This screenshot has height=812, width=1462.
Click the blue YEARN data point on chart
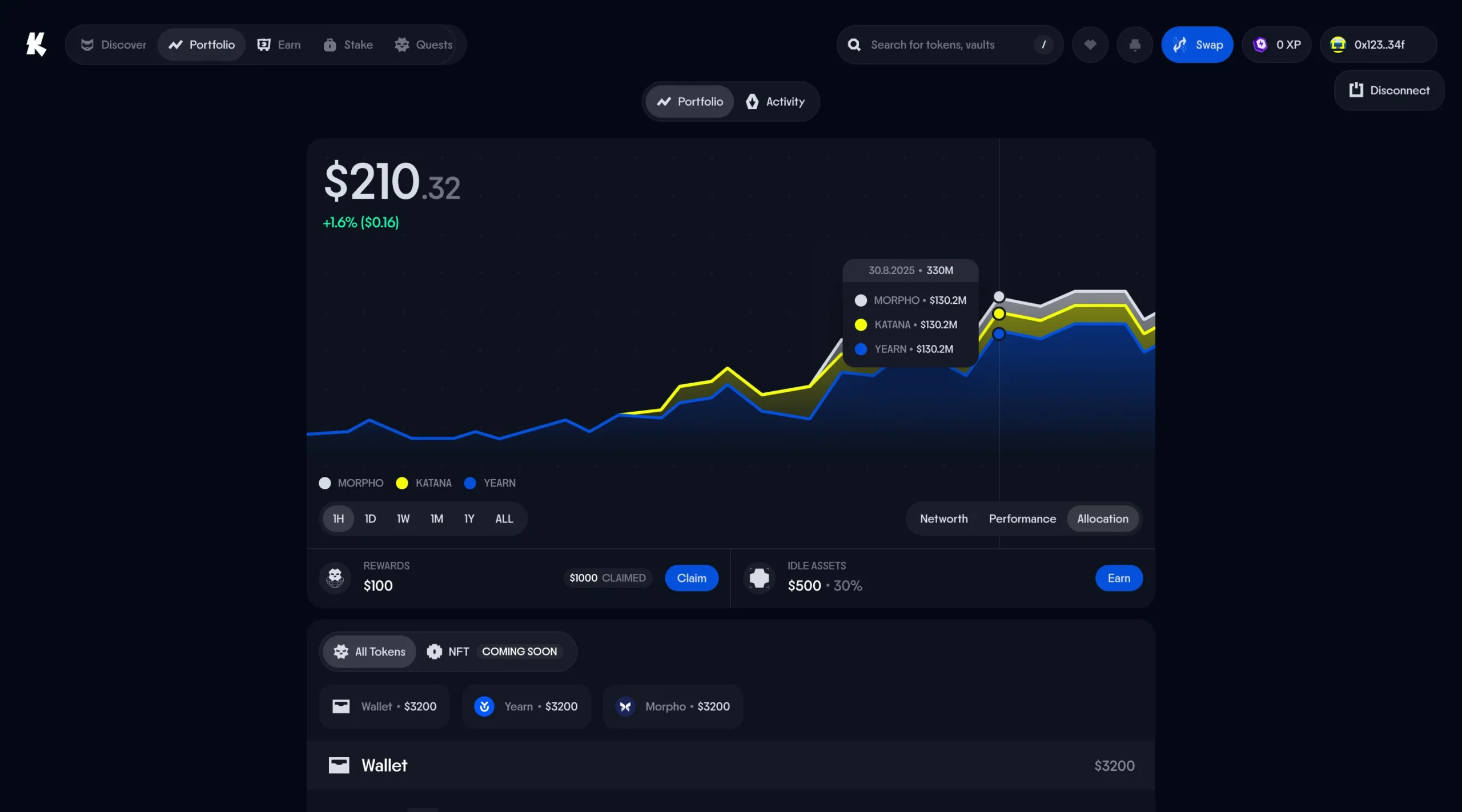[999, 333]
